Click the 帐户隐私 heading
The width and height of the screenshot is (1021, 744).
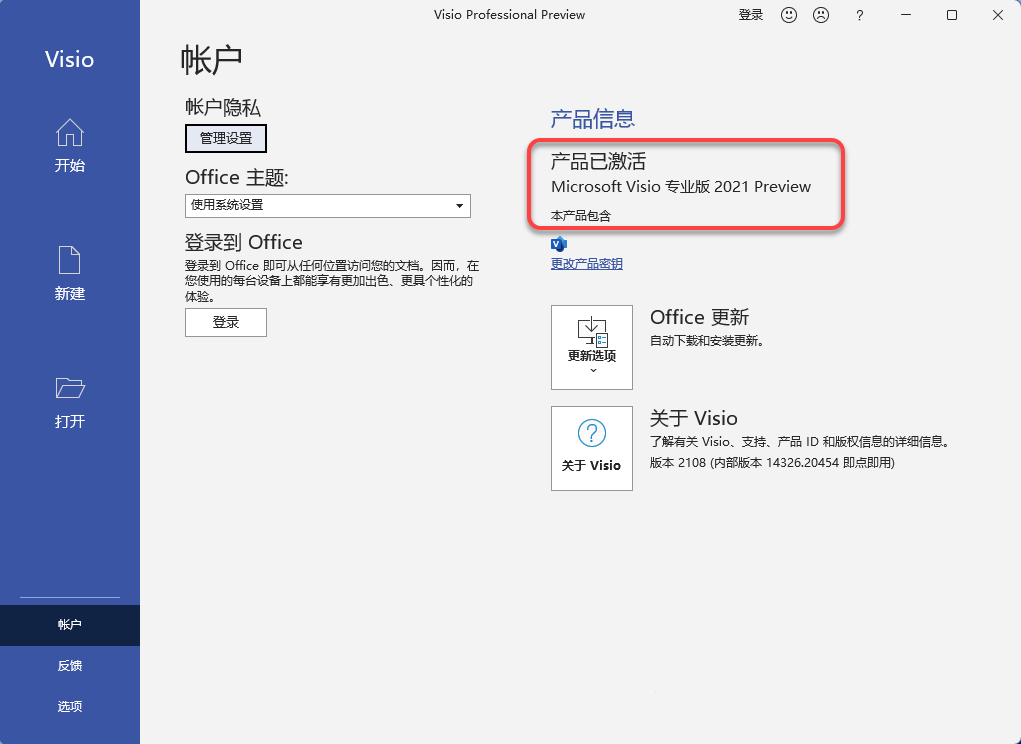(223, 107)
